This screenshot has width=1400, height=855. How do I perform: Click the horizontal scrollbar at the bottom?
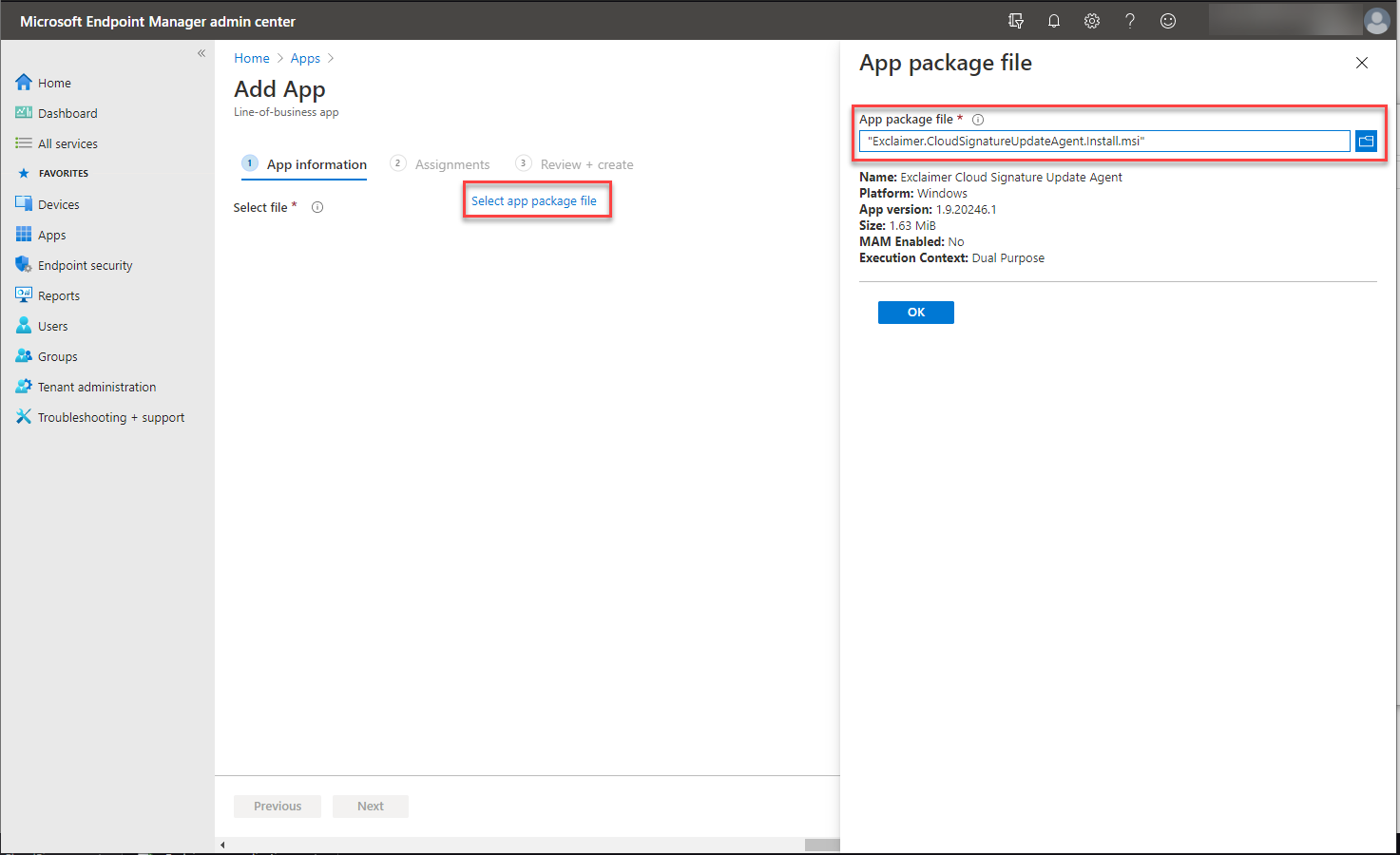click(523, 844)
